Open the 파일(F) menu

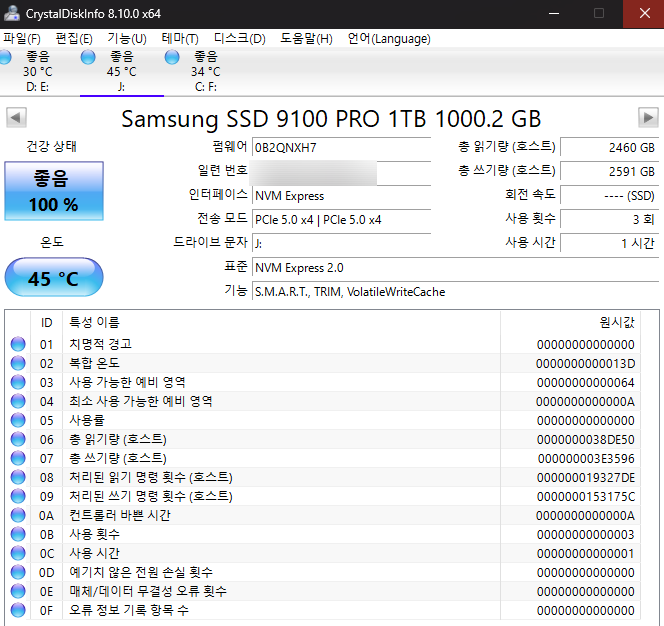22,39
